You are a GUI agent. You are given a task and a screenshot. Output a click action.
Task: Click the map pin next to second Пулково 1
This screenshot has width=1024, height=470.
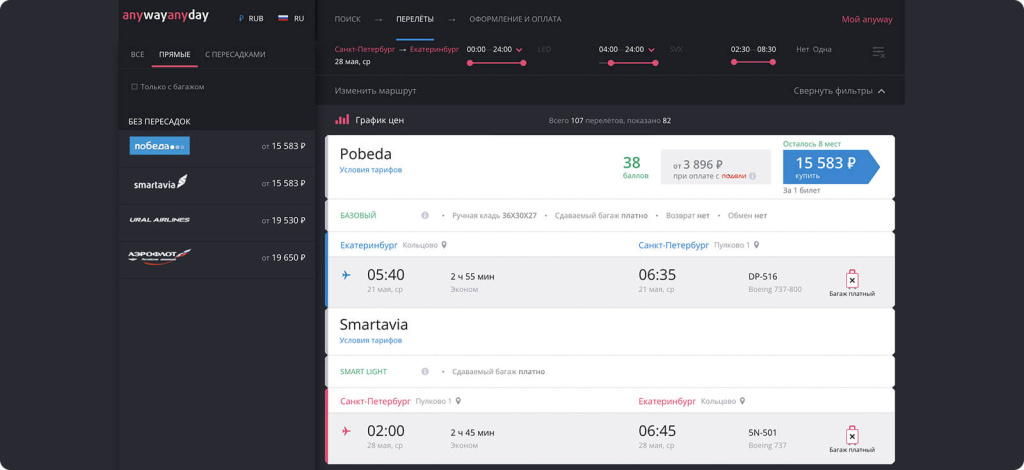458,401
